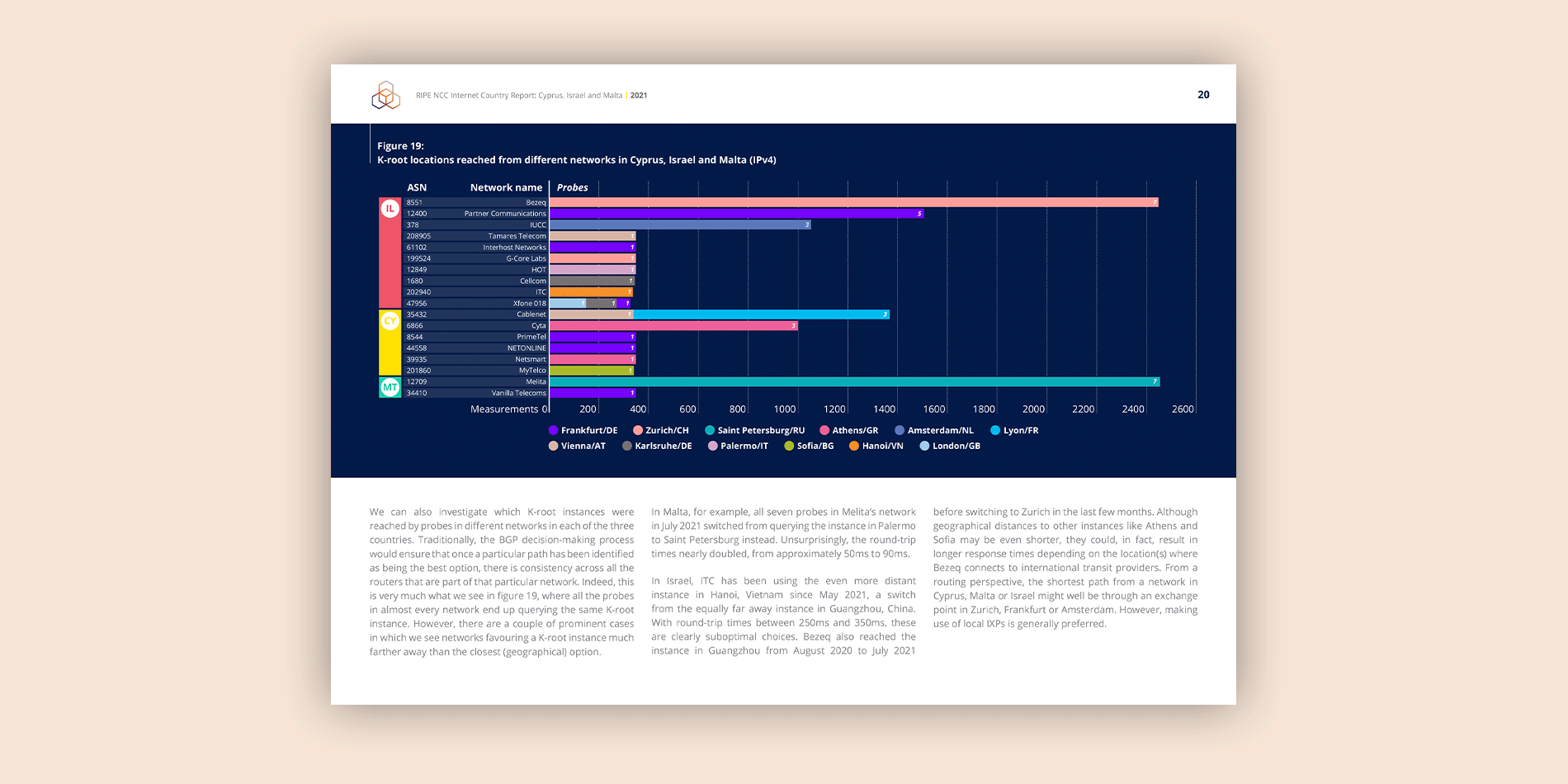Click the Hanoi/VN legend dot
This screenshot has width=1568, height=784.
coord(854,446)
